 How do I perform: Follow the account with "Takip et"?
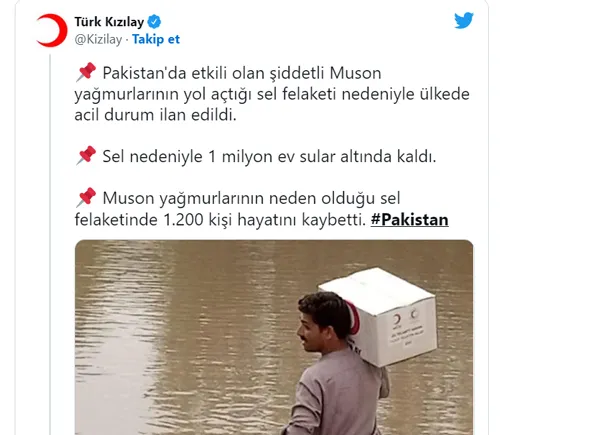(156, 39)
